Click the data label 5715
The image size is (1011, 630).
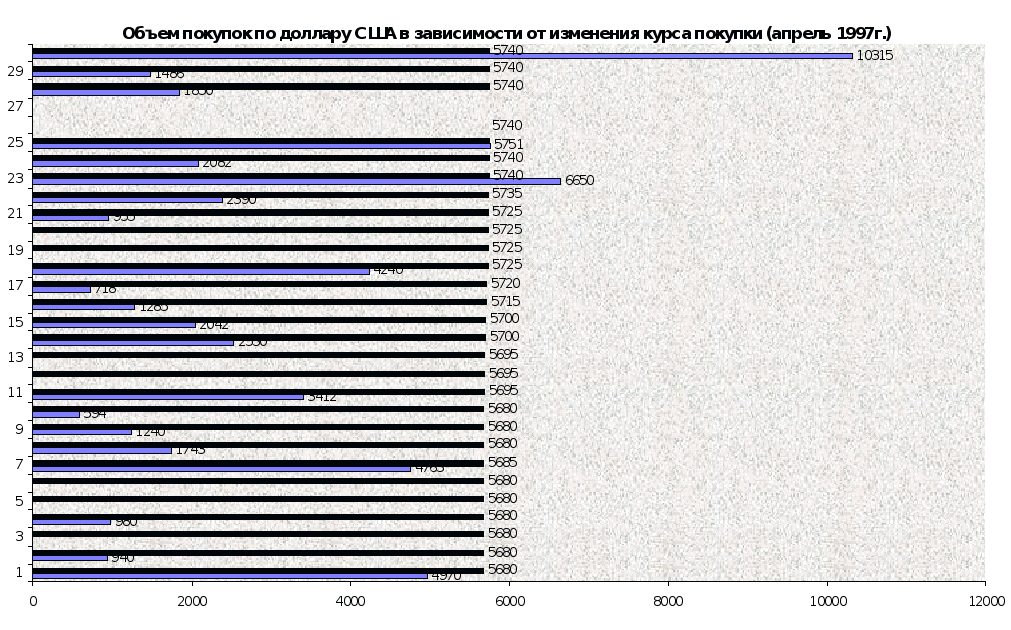[506, 301]
